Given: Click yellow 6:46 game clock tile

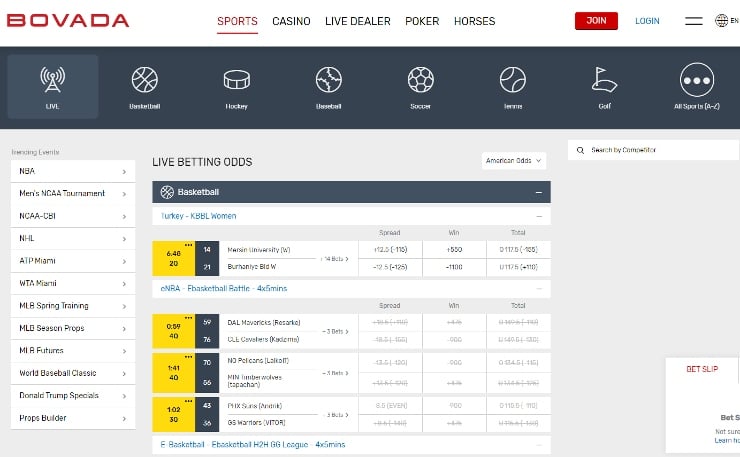Looking at the screenshot, I should pos(174,258).
